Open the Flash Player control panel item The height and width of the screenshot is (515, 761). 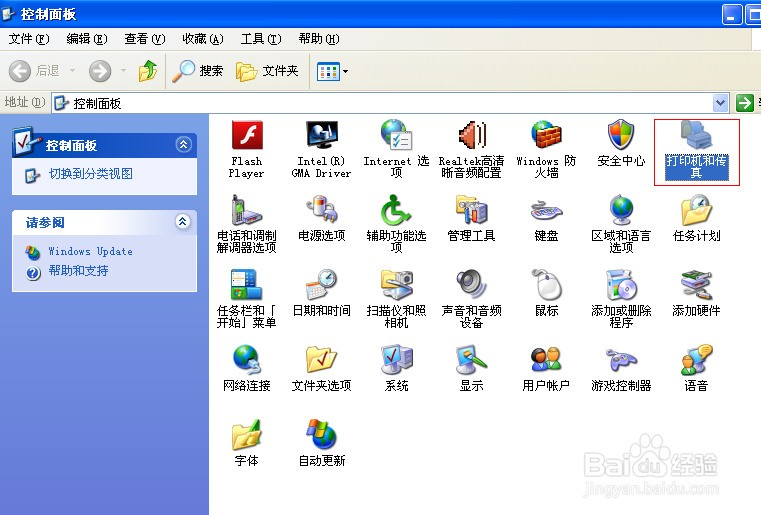(x=247, y=149)
